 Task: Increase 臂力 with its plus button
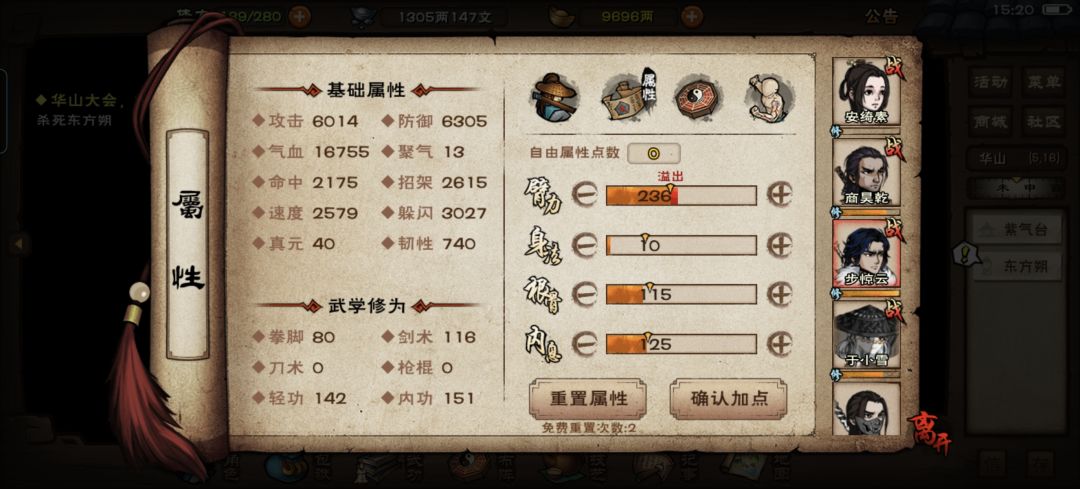coord(780,195)
